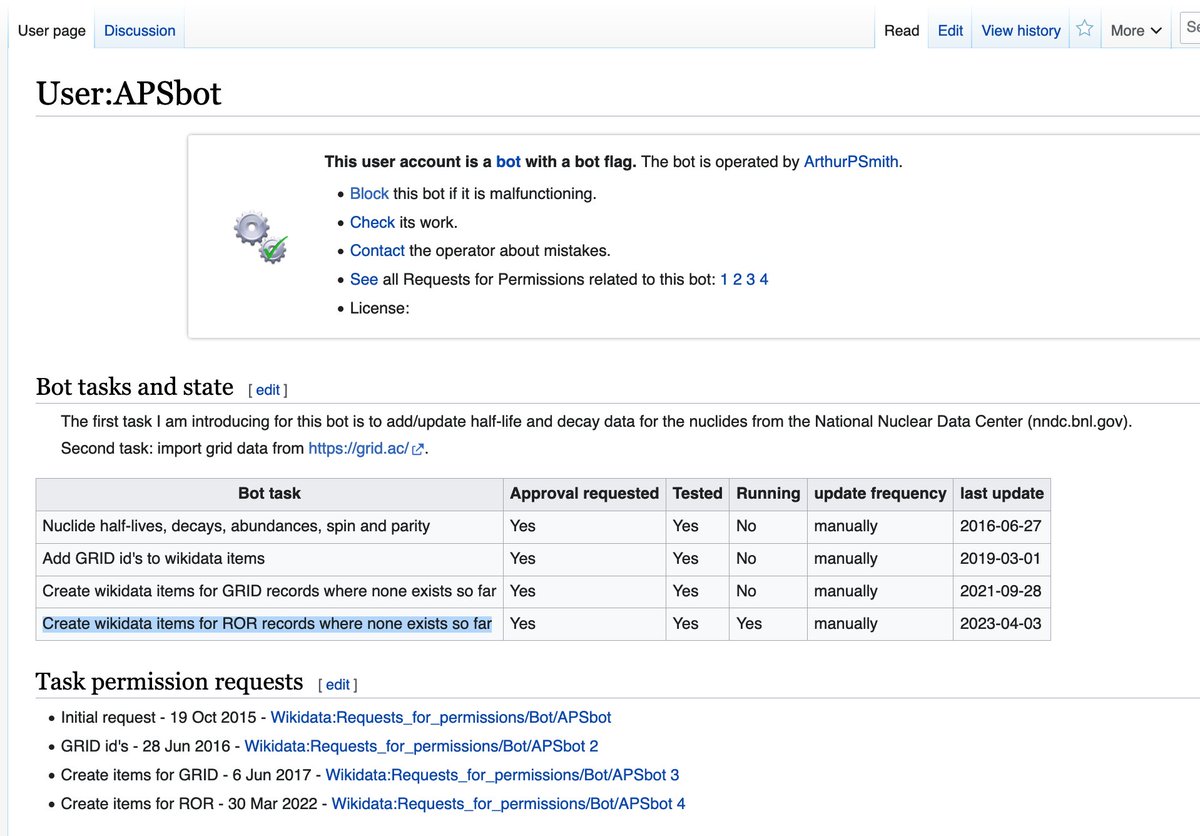
Task: Open the Edit tab
Action: [x=950, y=30]
